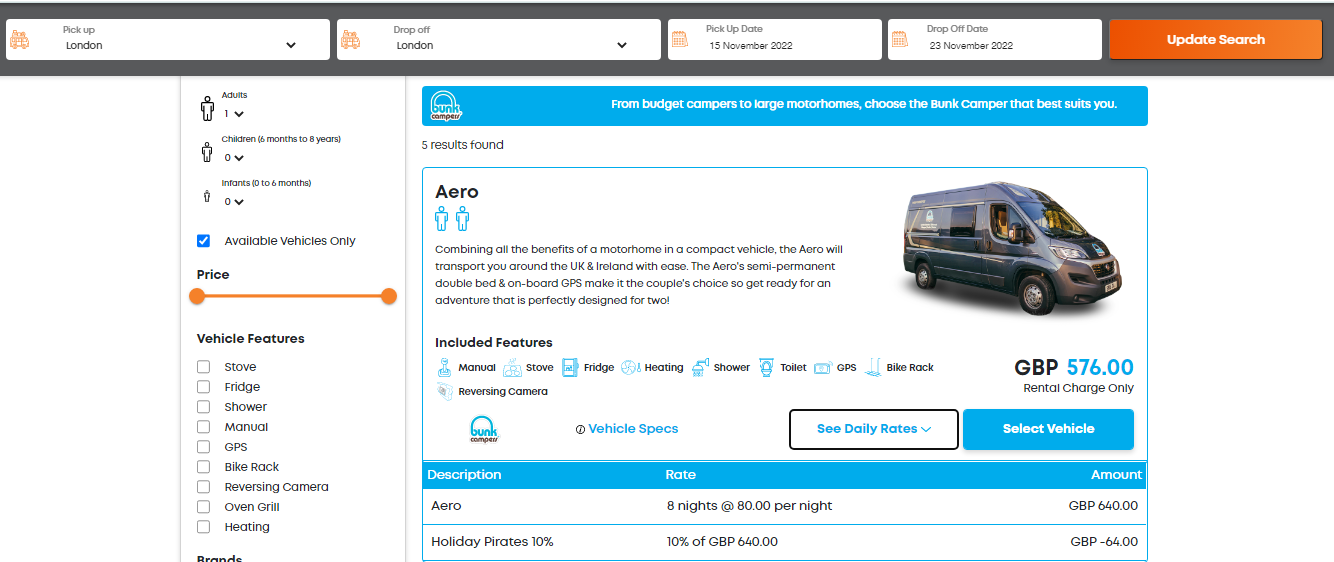Click the Fridge feature icon
Image resolution: width=1334 pixels, height=562 pixels.
coord(570,367)
